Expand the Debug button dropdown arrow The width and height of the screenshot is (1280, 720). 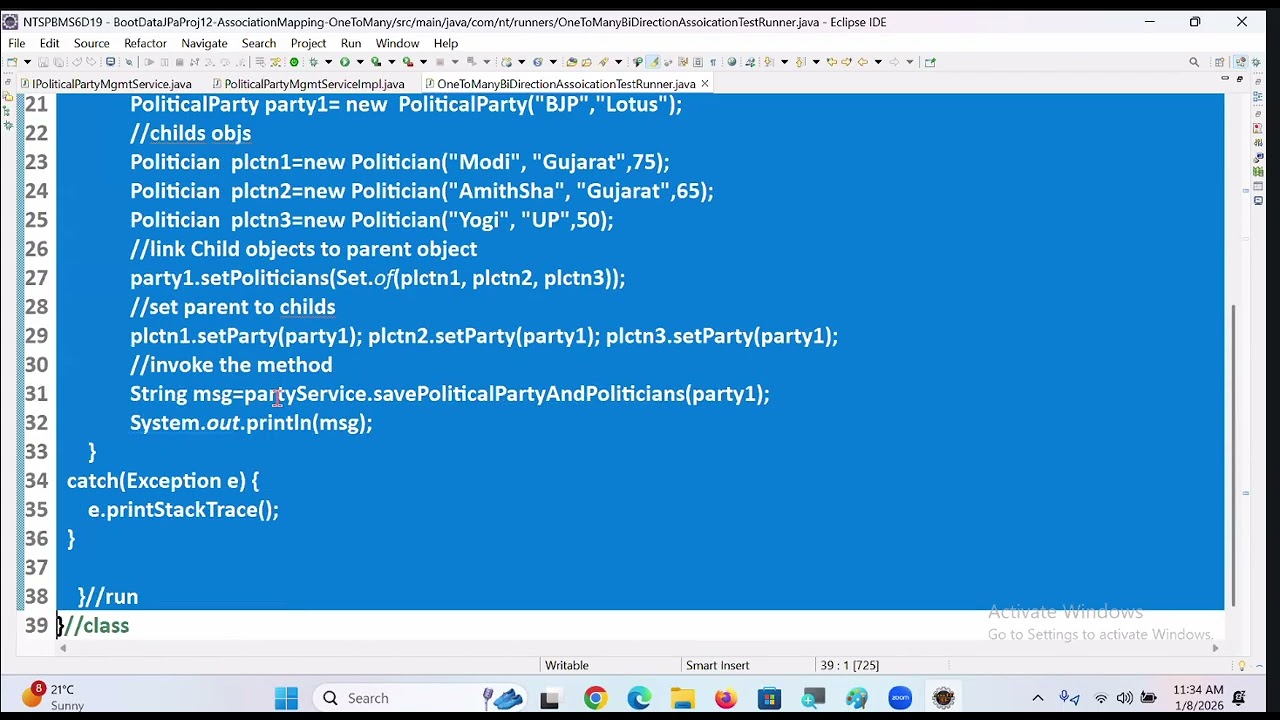coord(328,62)
